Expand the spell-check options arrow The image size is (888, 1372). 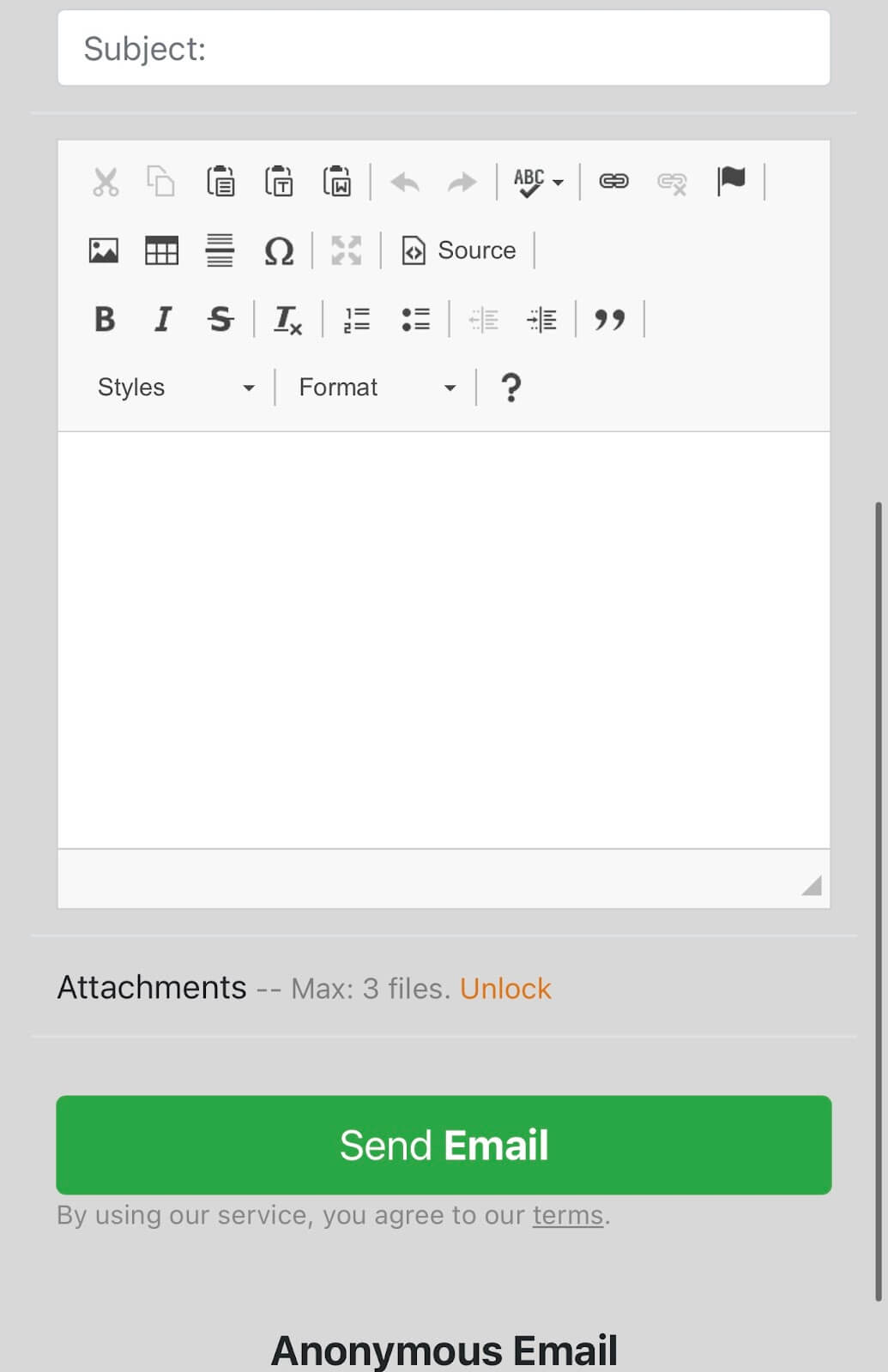click(x=557, y=182)
